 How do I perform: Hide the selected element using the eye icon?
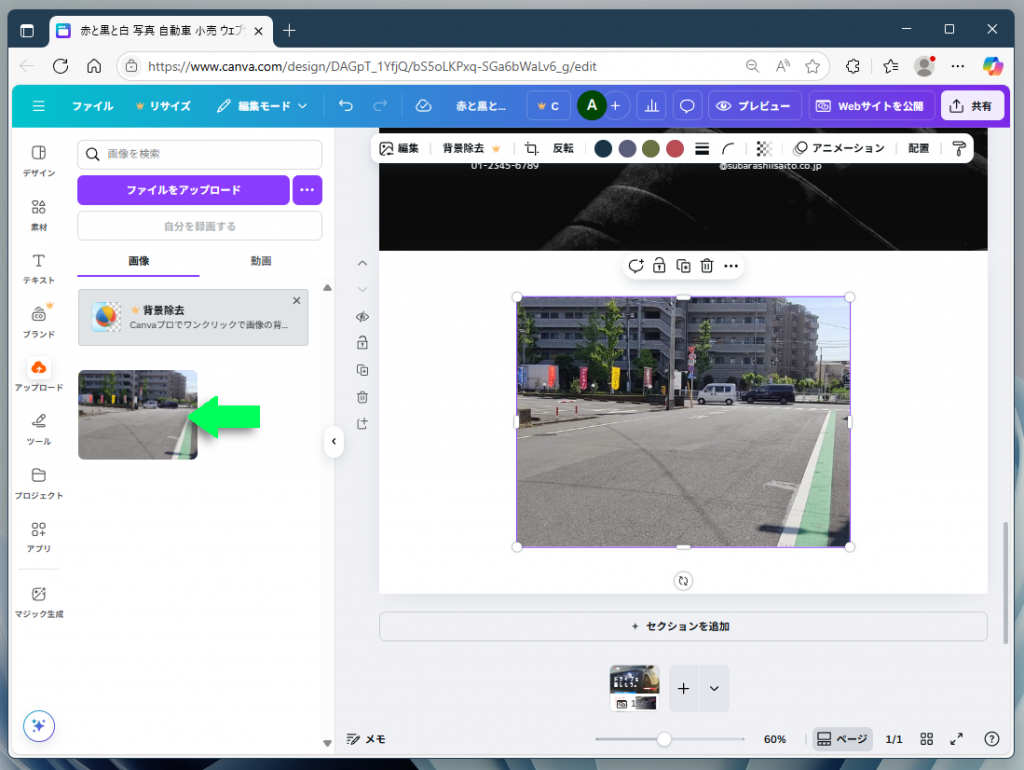362,317
